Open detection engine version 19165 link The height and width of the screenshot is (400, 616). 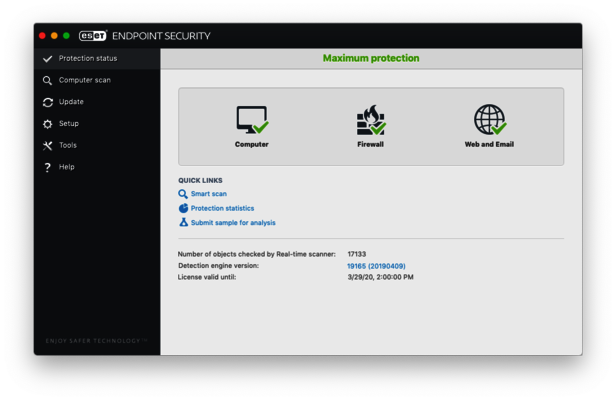coord(378,266)
